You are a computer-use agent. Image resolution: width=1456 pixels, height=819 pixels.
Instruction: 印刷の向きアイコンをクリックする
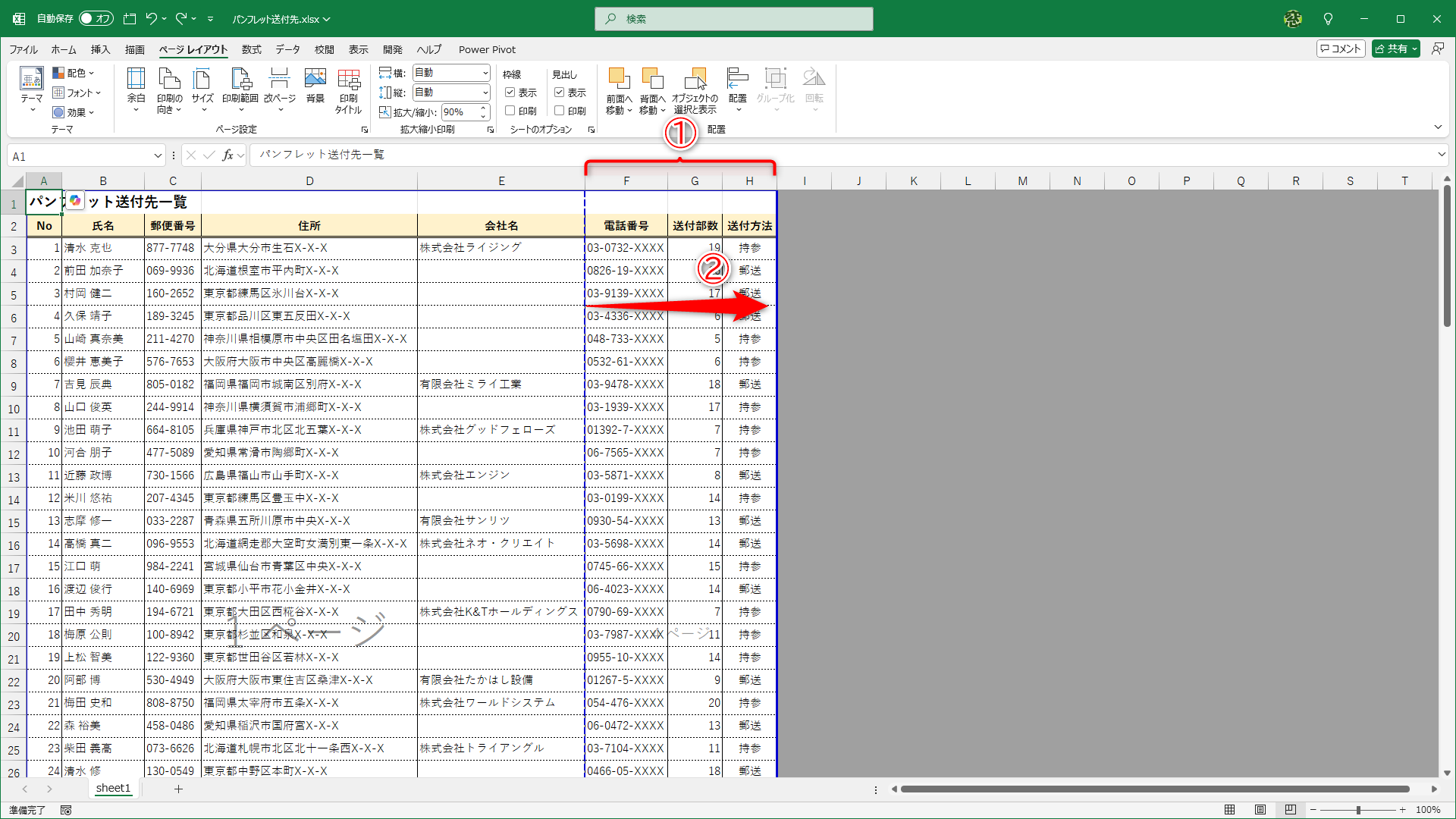coord(168,87)
